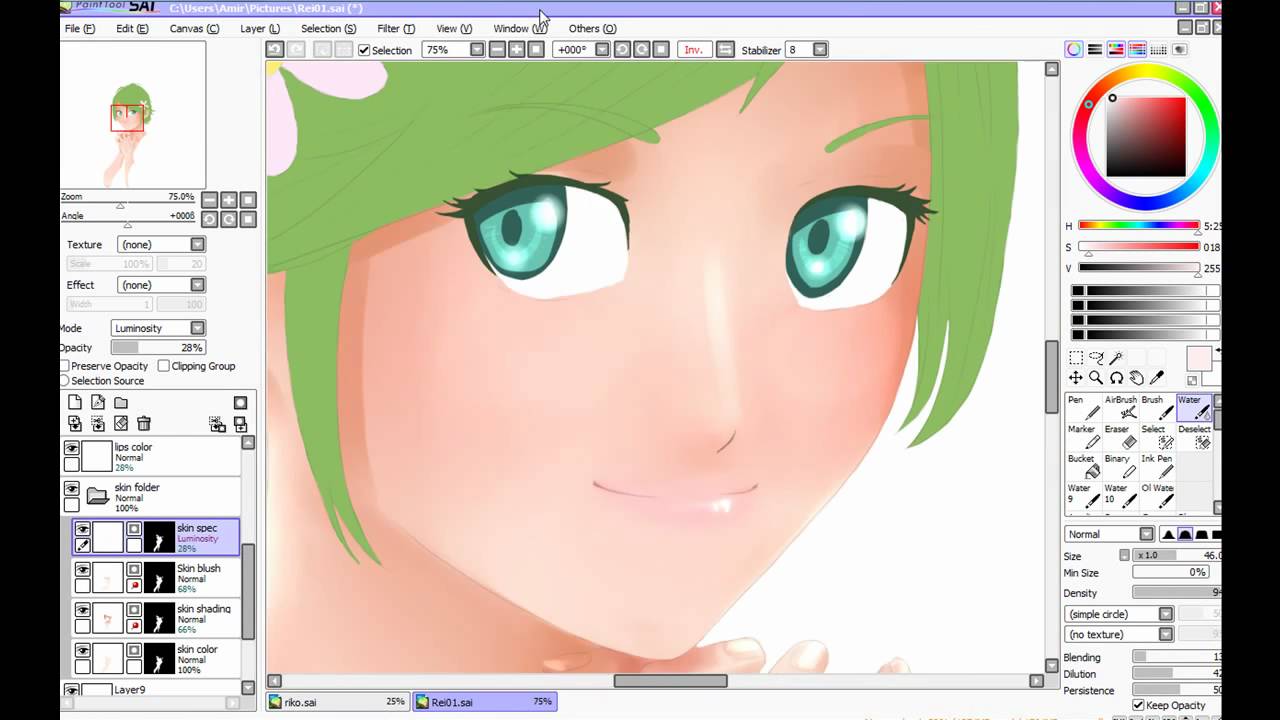
Task: Select the Hand pan tool
Action: [1137, 378]
